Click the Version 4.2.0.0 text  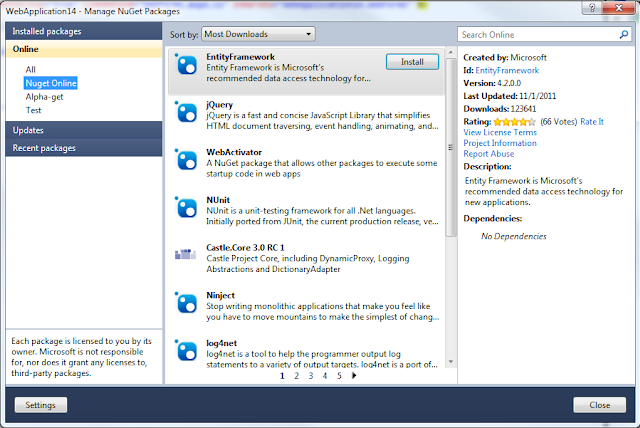492,83
